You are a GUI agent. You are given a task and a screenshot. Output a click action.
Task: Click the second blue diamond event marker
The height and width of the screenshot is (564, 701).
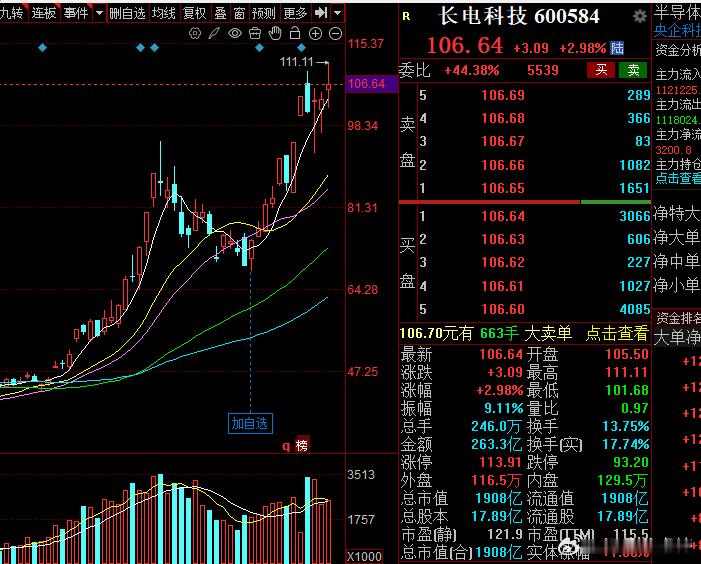click(140, 47)
